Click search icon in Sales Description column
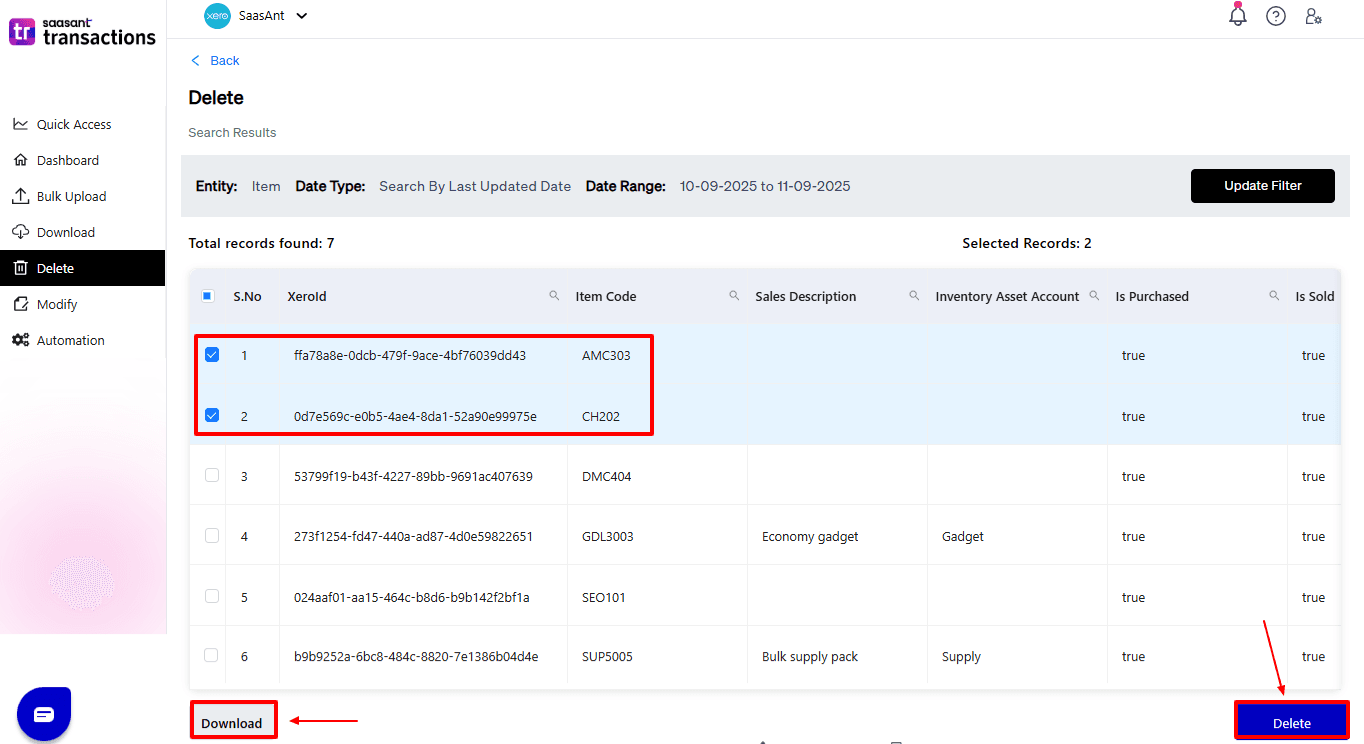This screenshot has width=1364, height=744. click(914, 296)
